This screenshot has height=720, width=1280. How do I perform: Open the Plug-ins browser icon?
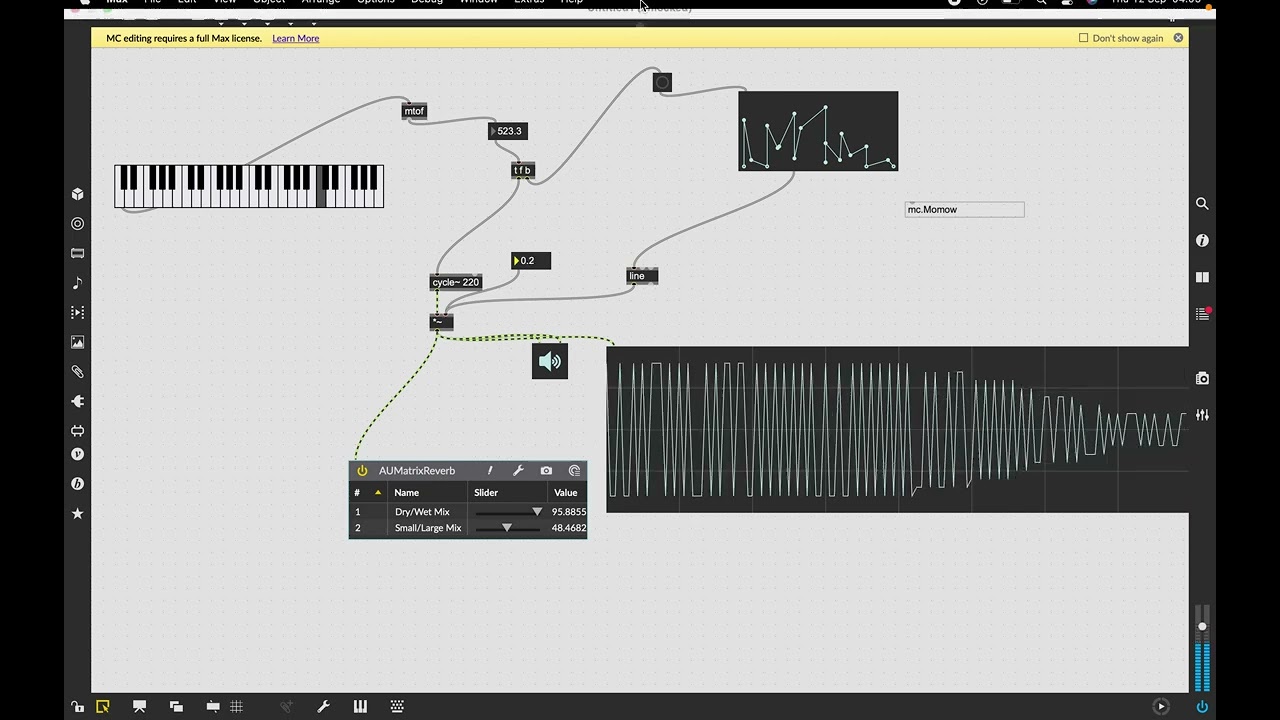(78, 401)
